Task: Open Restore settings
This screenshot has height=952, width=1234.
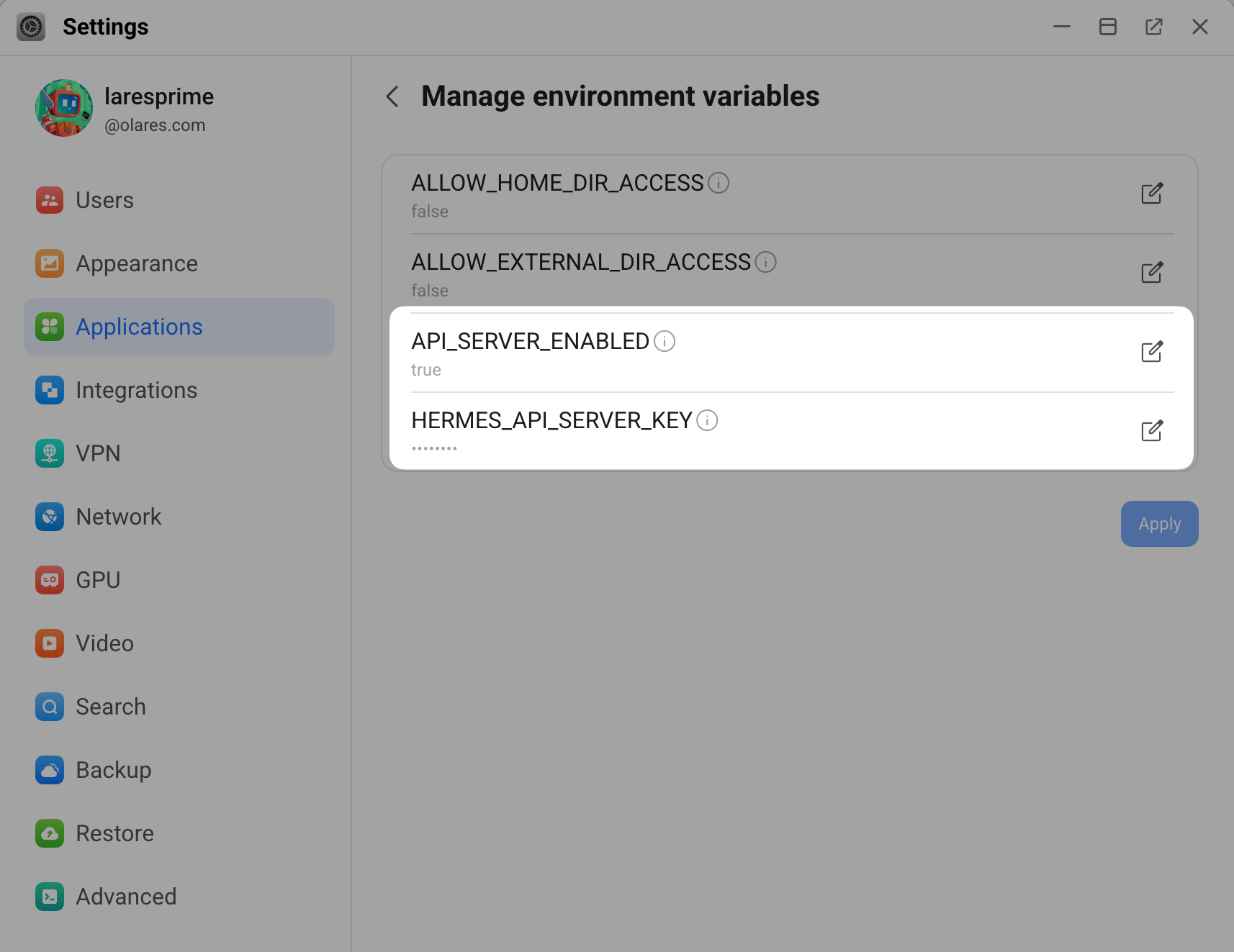Action: click(x=179, y=833)
